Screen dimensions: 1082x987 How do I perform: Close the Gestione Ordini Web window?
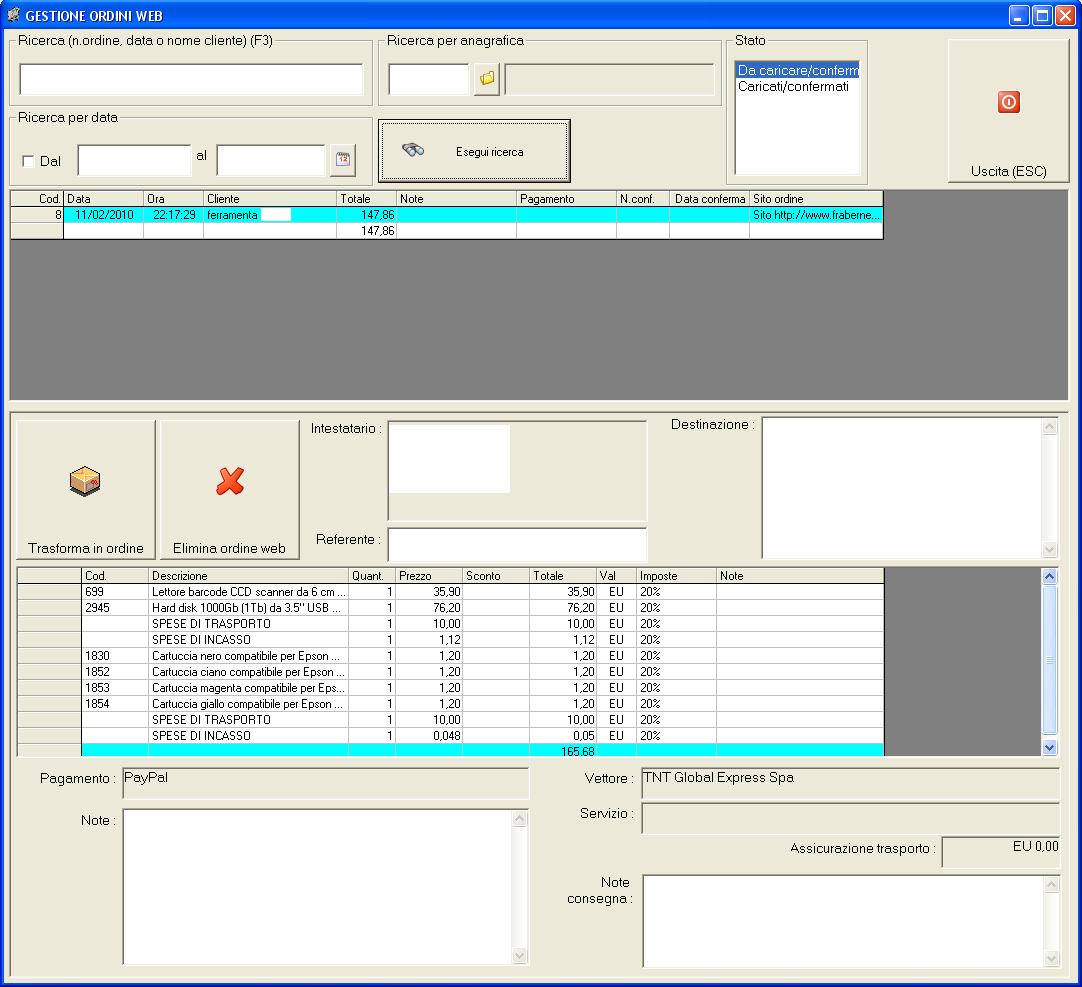[x=1065, y=15]
